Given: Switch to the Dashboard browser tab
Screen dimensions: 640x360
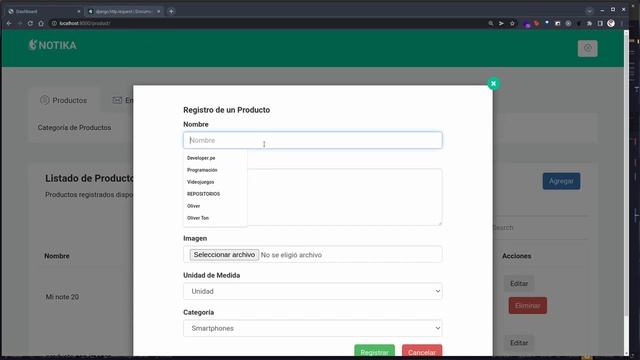Looking at the screenshot, I should 44,11.
